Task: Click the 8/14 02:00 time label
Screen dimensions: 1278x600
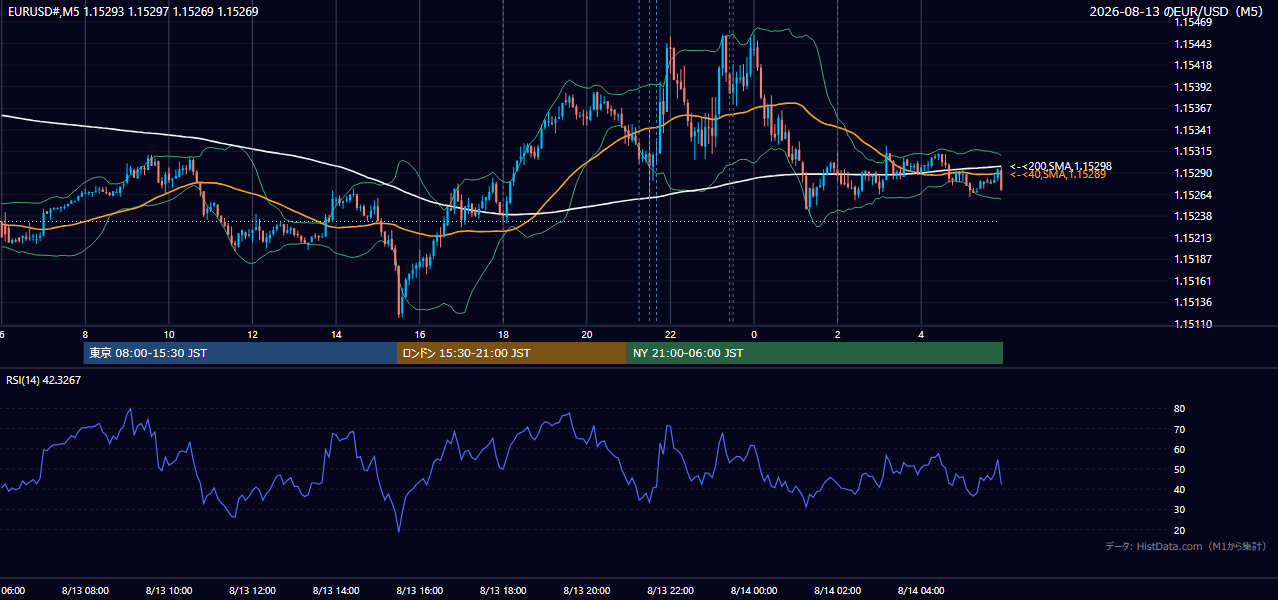Action: [837, 590]
